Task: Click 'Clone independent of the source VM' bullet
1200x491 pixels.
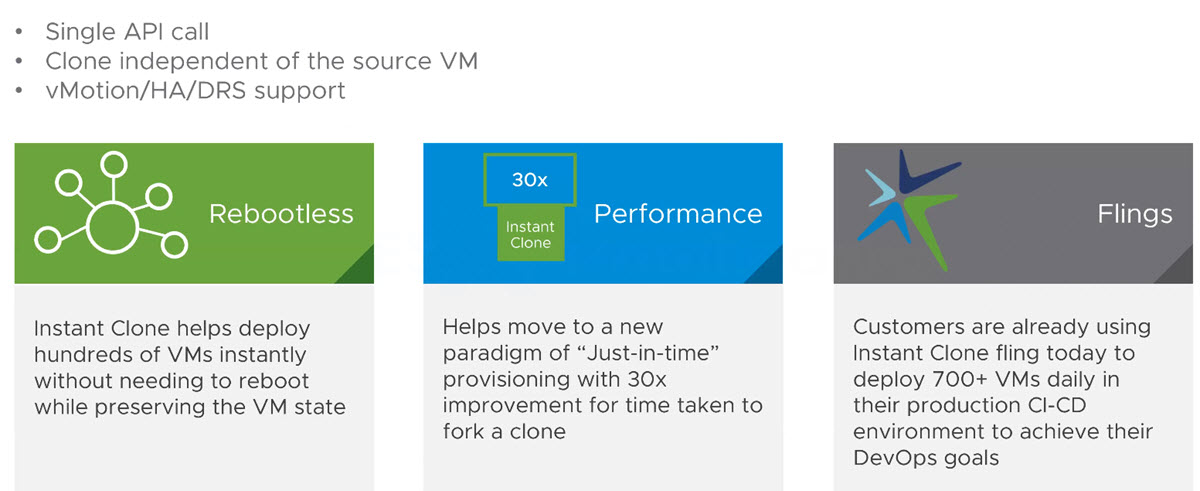Action: (x=261, y=61)
